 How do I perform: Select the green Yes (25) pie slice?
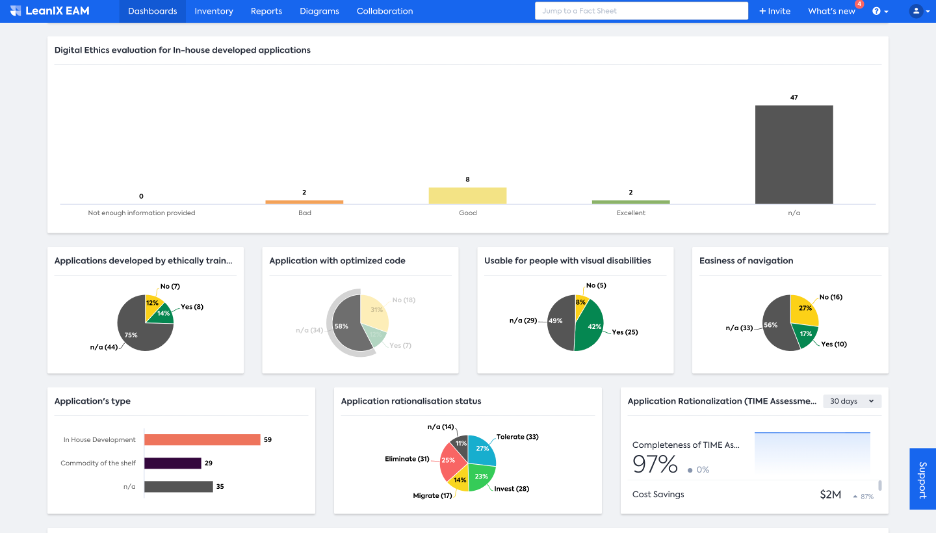point(589,326)
